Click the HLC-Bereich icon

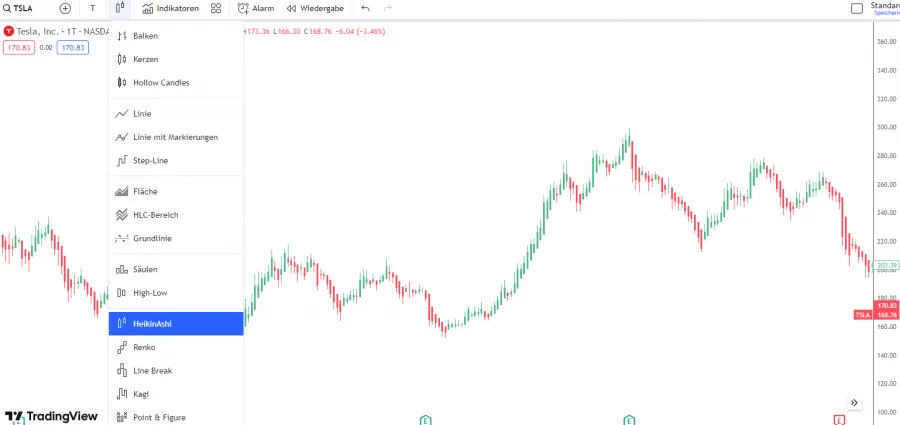122,215
